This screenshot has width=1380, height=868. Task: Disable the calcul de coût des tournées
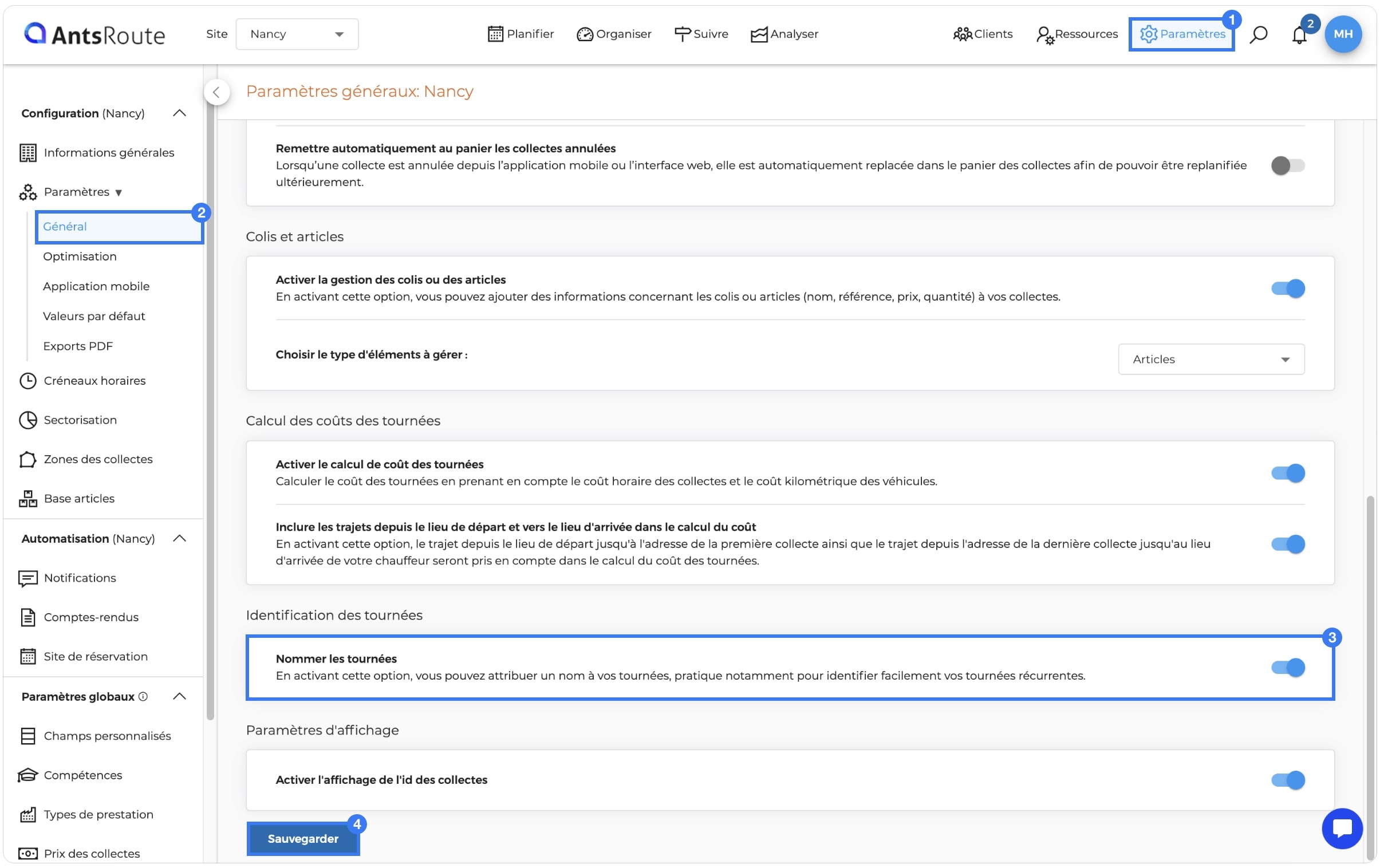[1287, 474]
